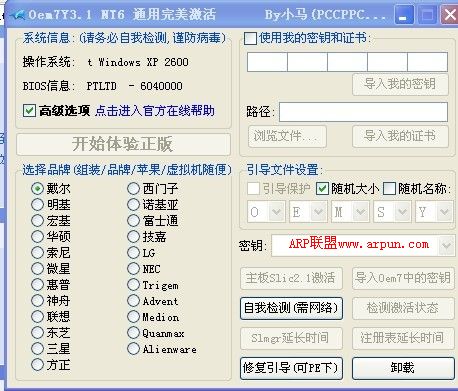Viewport: 458px width, 391px height.
Task: Click the third product key segment box
Action: pos(347,62)
